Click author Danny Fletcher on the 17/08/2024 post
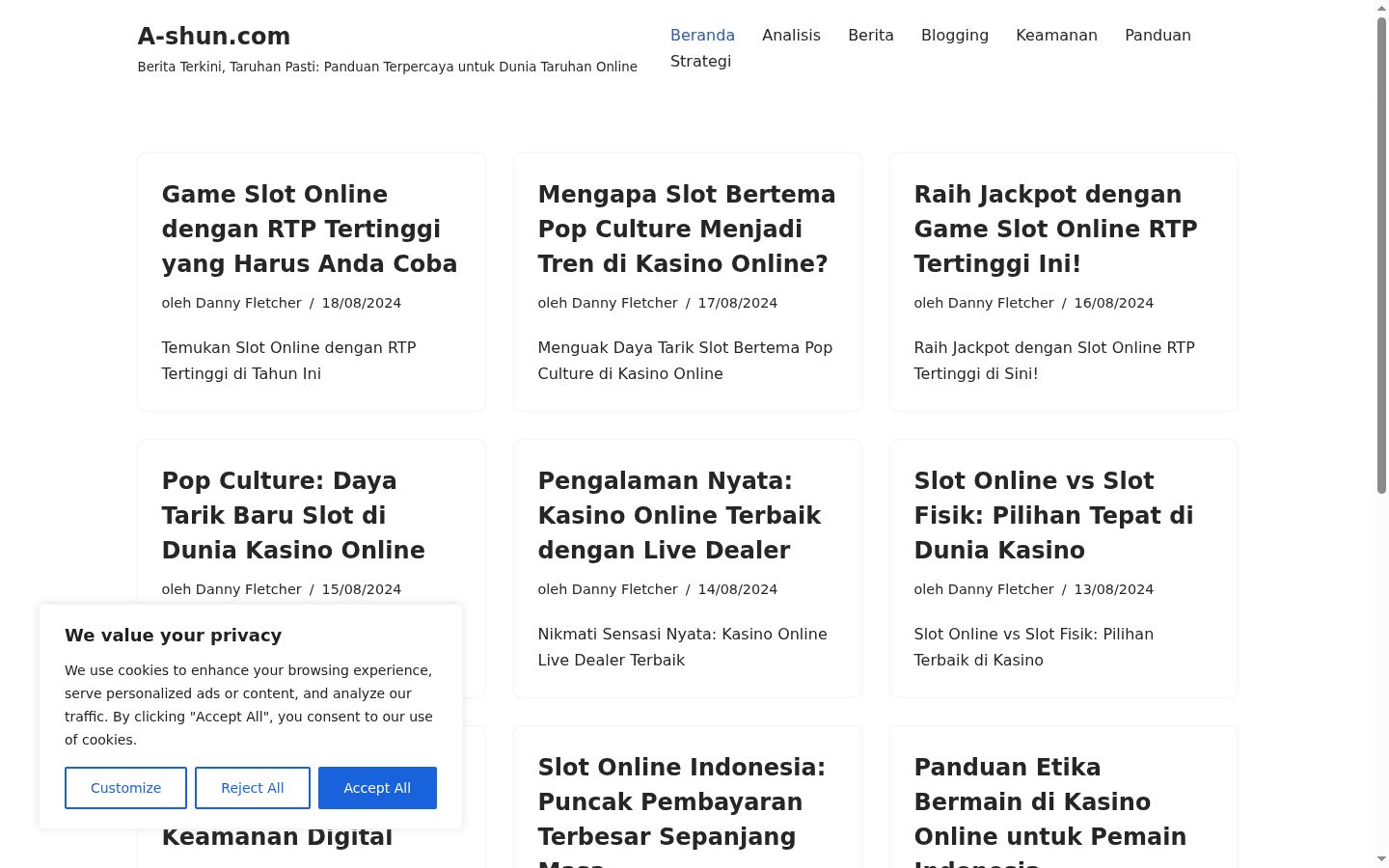 (625, 303)
